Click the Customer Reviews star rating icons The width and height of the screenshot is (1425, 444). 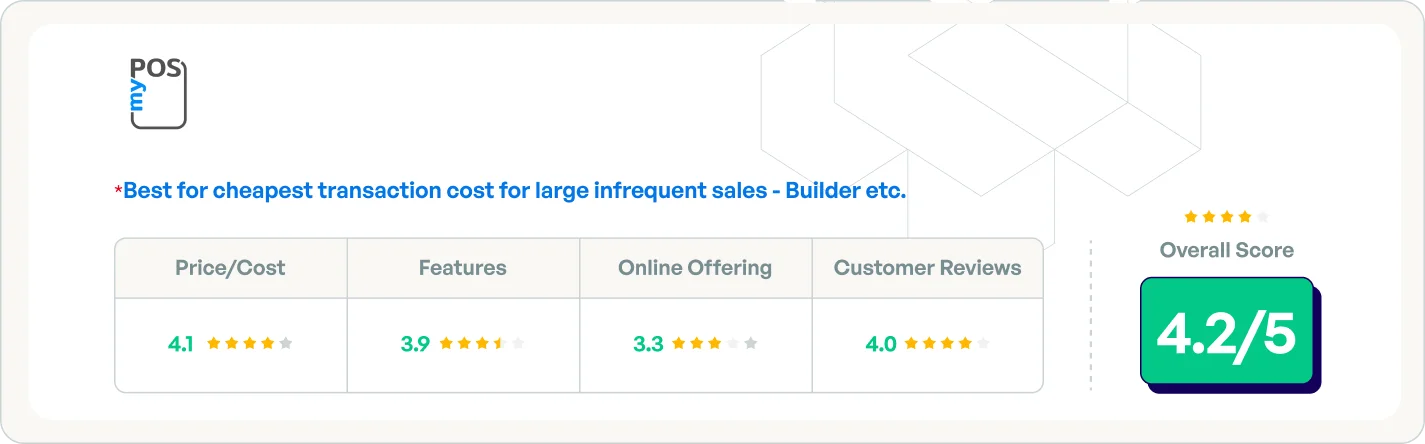point(947,343)
